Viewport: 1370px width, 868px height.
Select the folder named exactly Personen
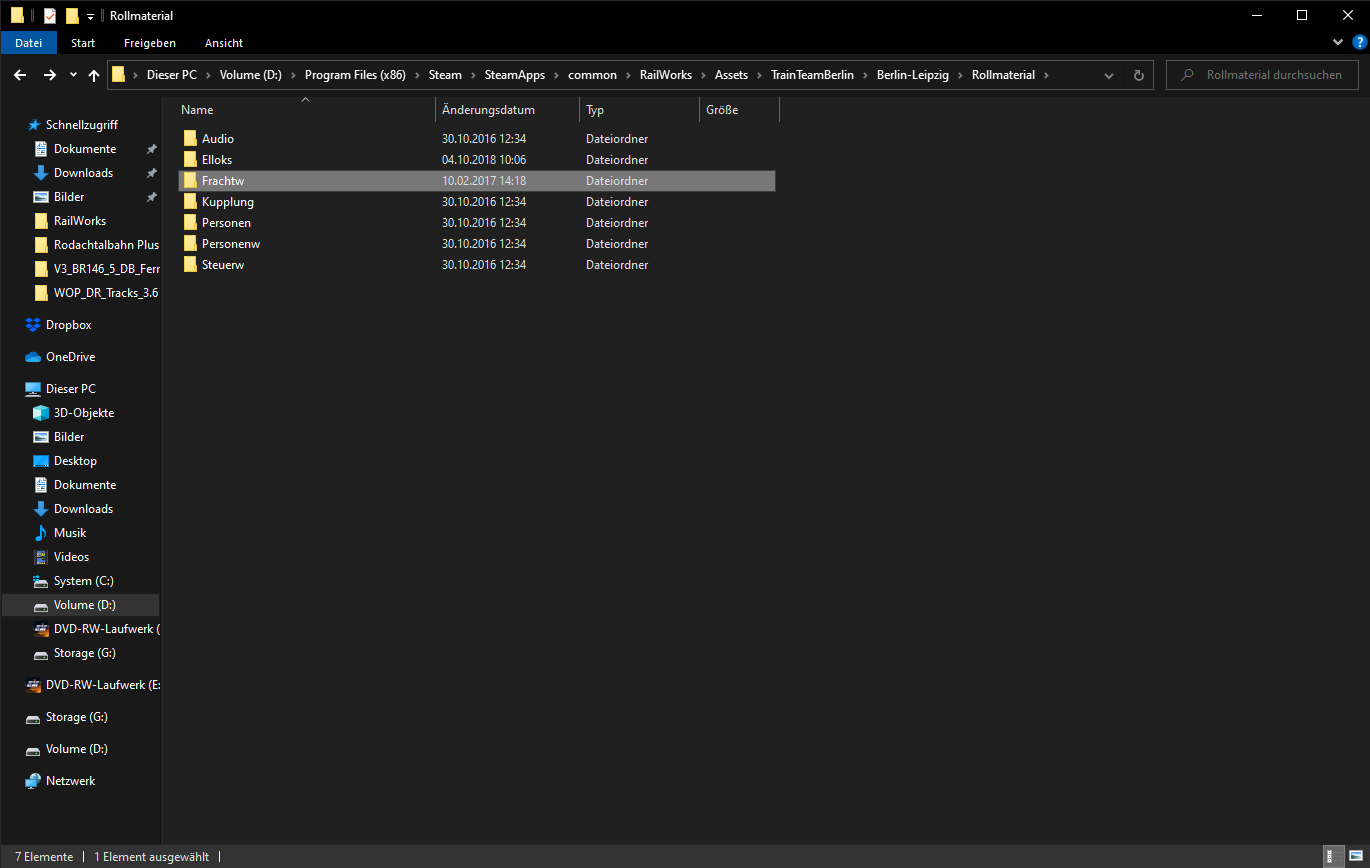226,223
